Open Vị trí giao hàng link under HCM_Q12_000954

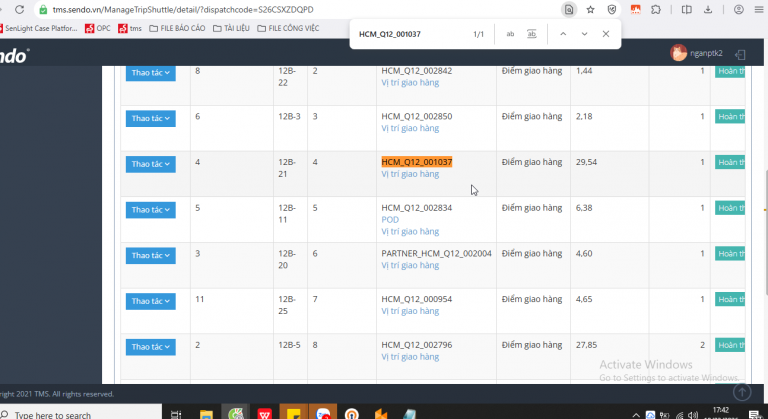coord(410,311)
